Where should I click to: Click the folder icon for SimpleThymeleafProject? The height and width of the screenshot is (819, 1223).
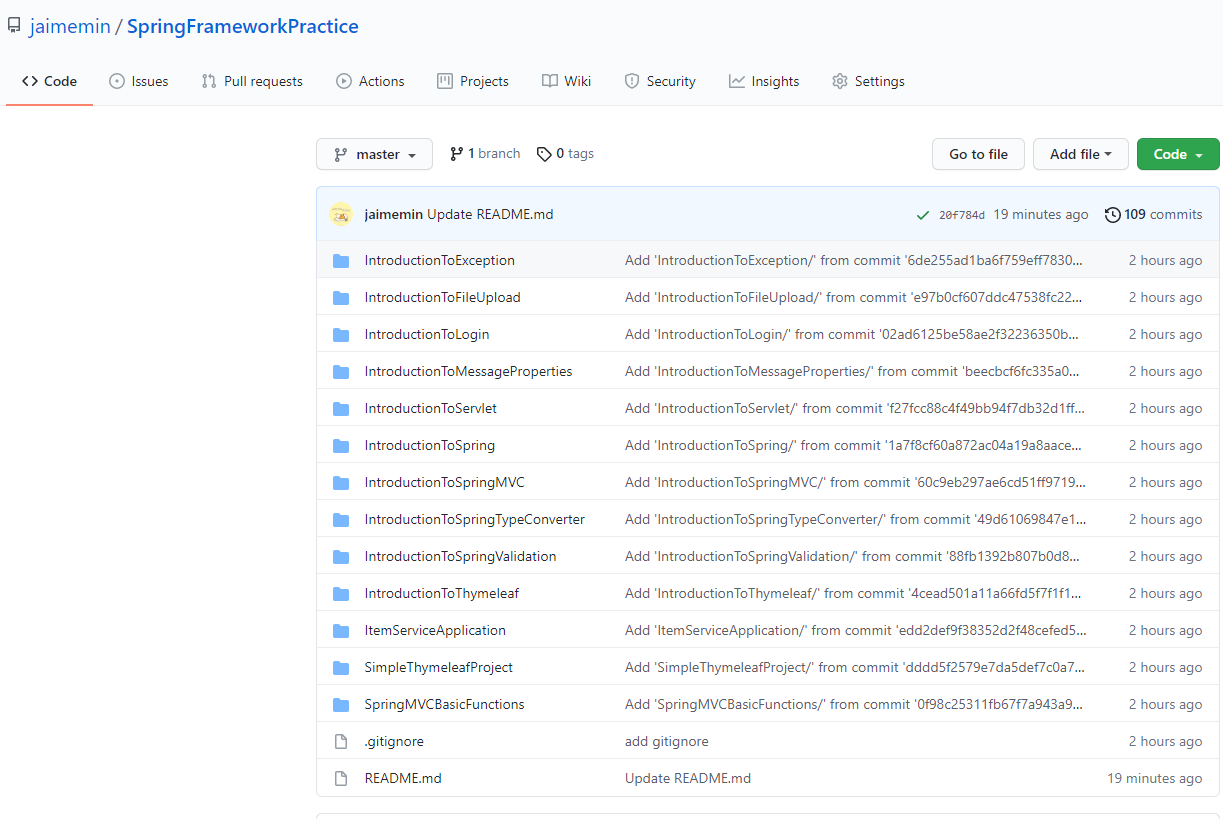(x=341, y=668)
